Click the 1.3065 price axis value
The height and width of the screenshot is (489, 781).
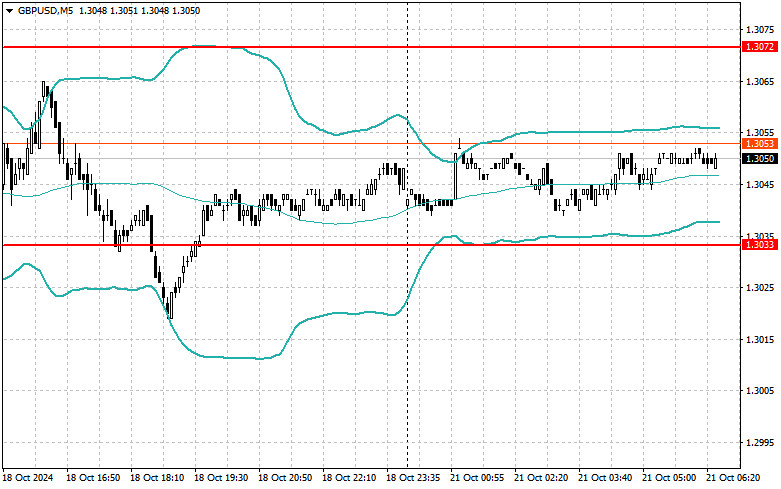(760, 82)
